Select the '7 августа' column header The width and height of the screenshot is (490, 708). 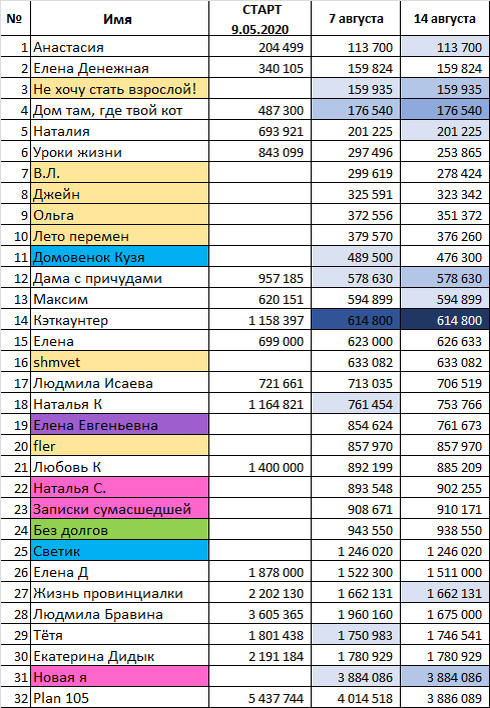356,19
